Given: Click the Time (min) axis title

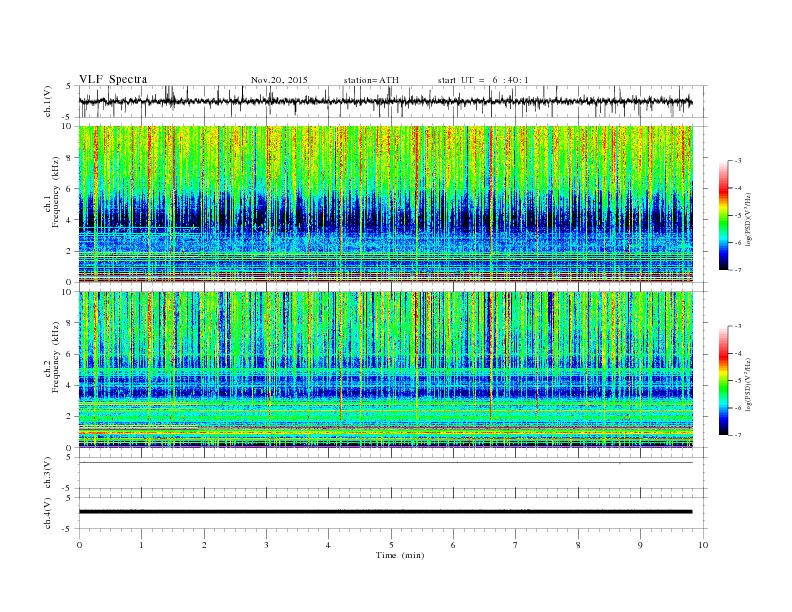Looking at the screenshot, I should click(400, 555).
